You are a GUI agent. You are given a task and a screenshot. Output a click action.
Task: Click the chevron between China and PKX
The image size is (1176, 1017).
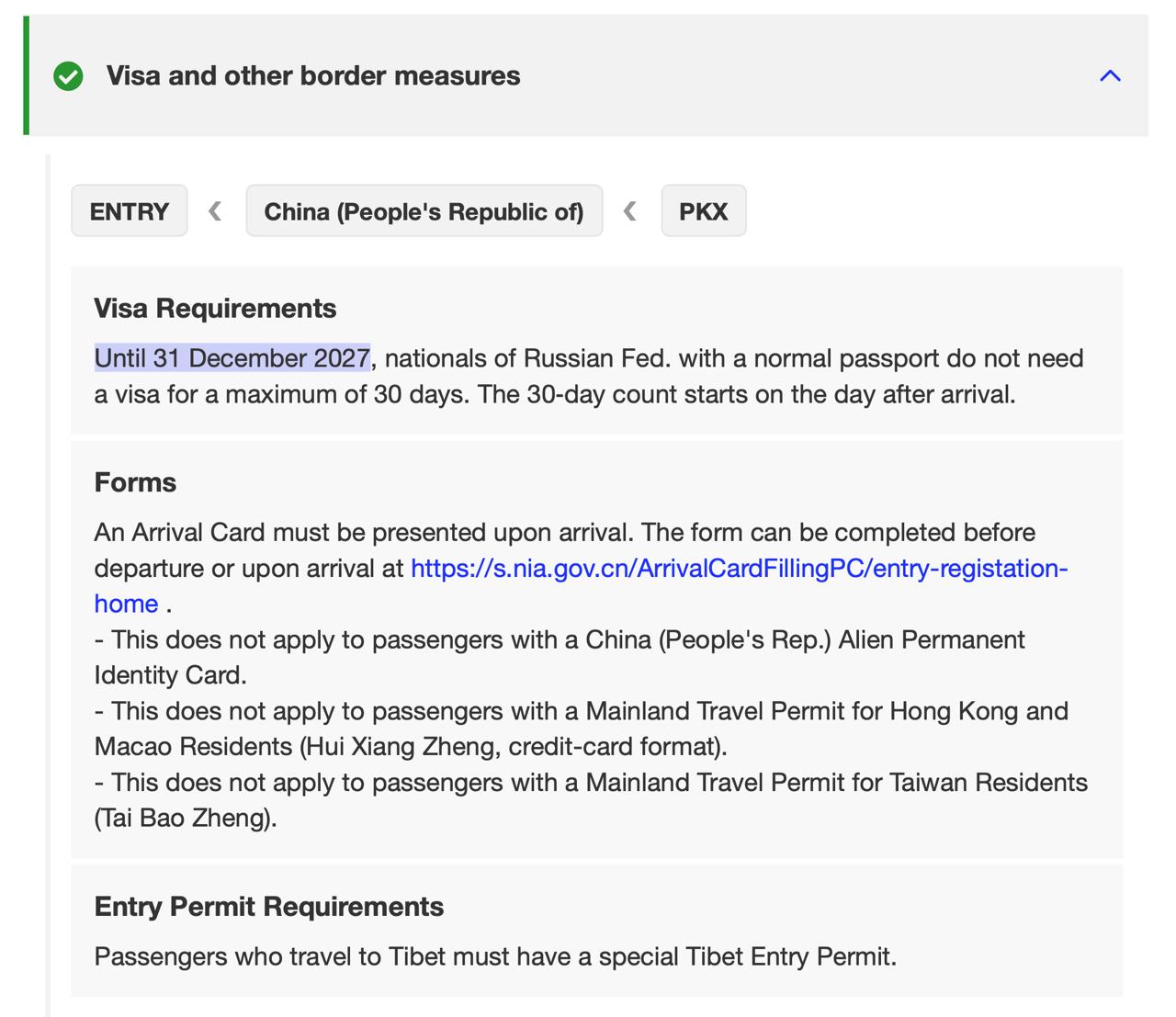pos(630,211)
